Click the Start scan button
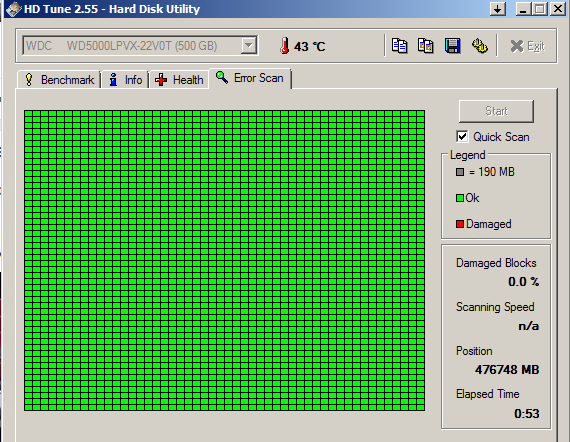570x442 pixels. click(x=496, y=111)
